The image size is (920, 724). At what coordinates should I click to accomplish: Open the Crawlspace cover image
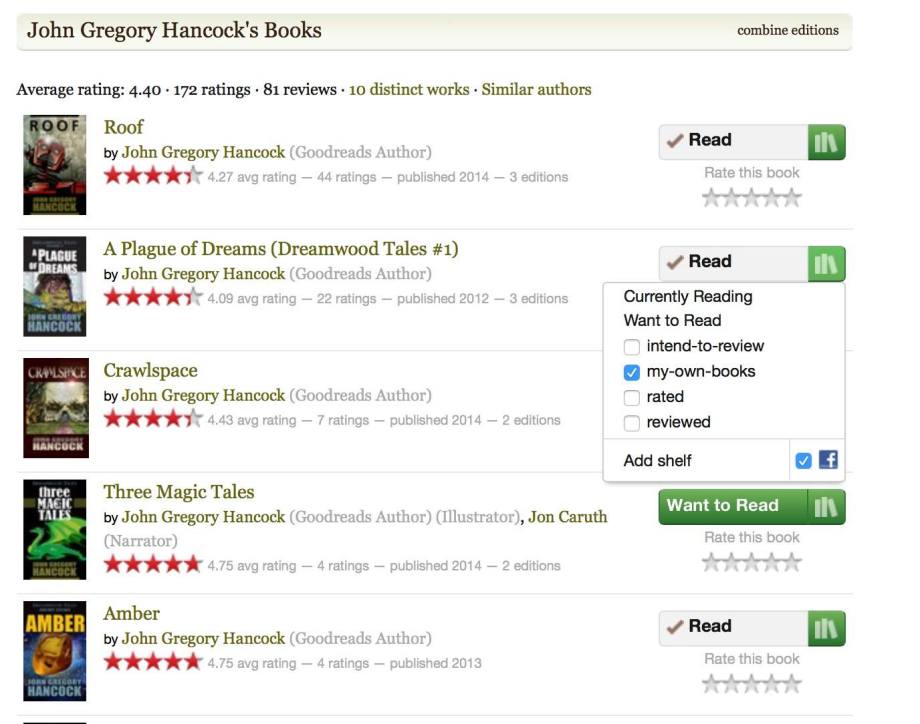(55, 408)
